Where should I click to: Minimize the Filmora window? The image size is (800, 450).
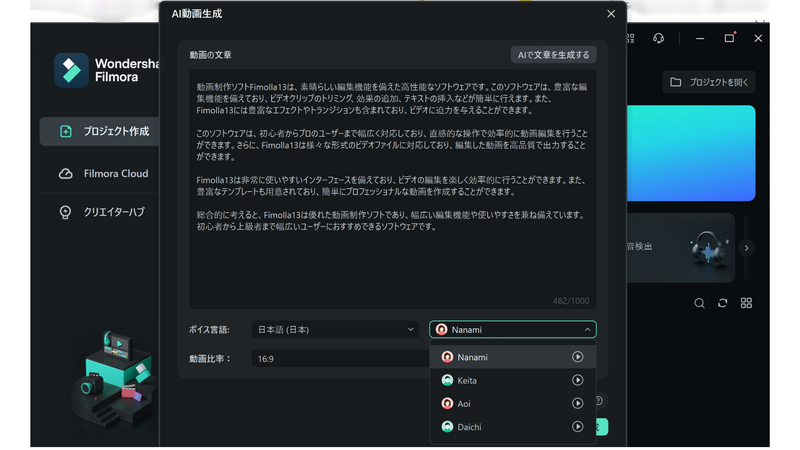pyautogui.click(x=700, y=38)
